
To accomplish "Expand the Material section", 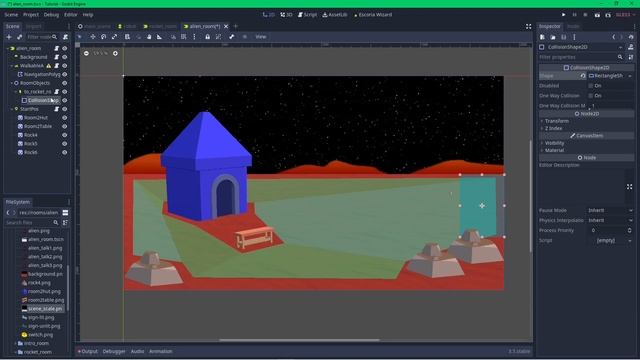I will pos(554,150).
